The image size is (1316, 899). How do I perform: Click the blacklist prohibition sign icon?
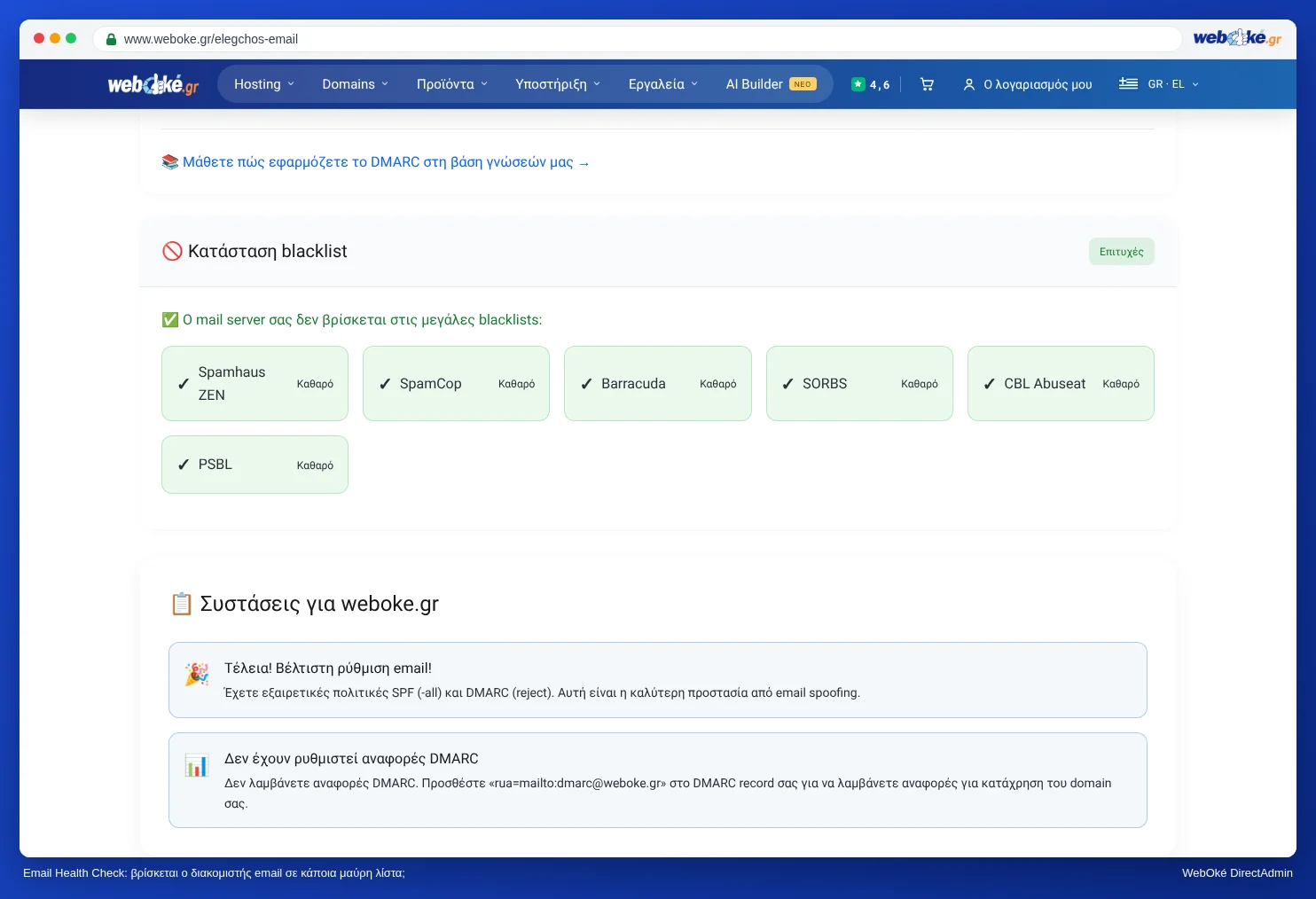pos(172,251)
